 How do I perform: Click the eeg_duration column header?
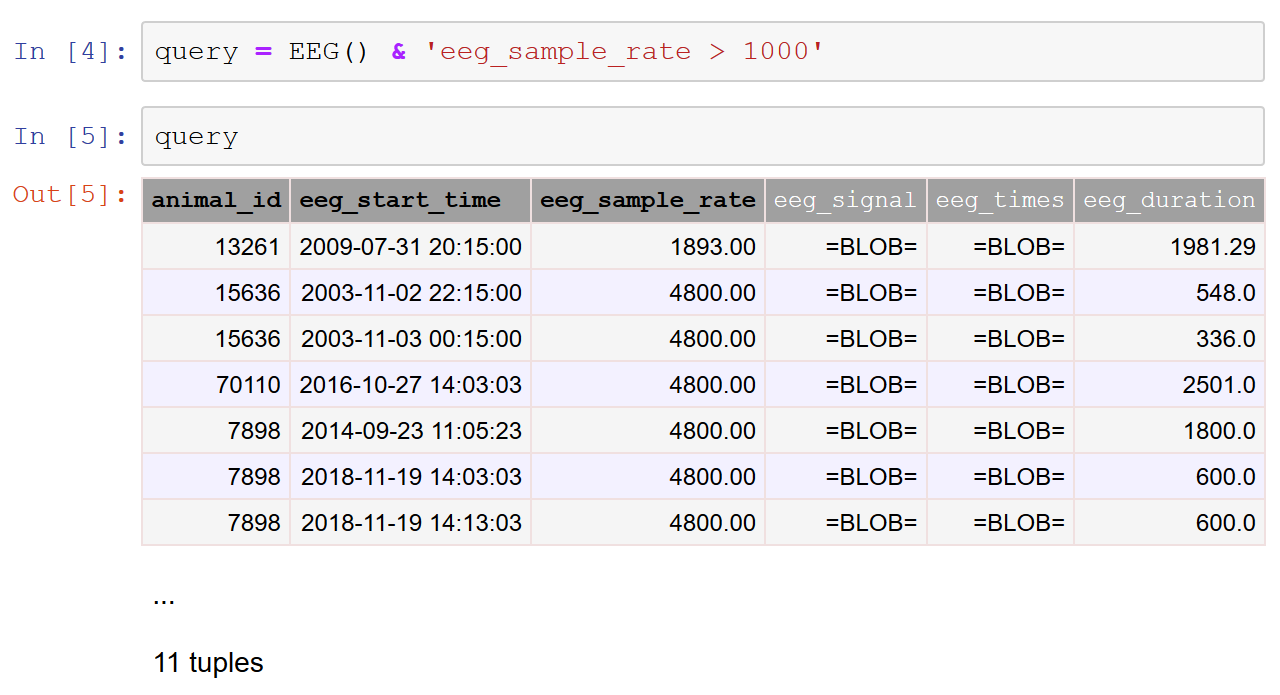coord(1169,200)
